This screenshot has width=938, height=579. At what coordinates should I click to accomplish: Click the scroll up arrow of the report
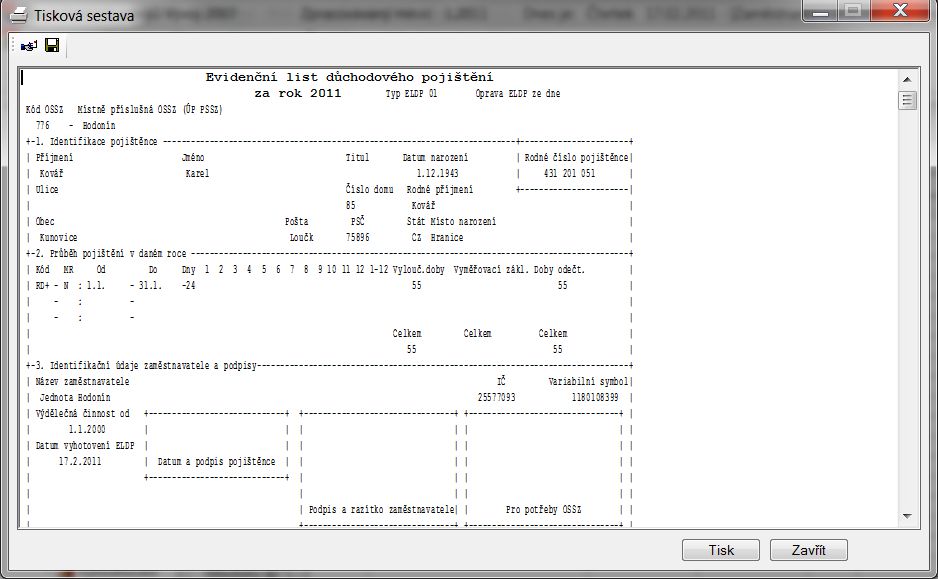click(x=907, y=79)
